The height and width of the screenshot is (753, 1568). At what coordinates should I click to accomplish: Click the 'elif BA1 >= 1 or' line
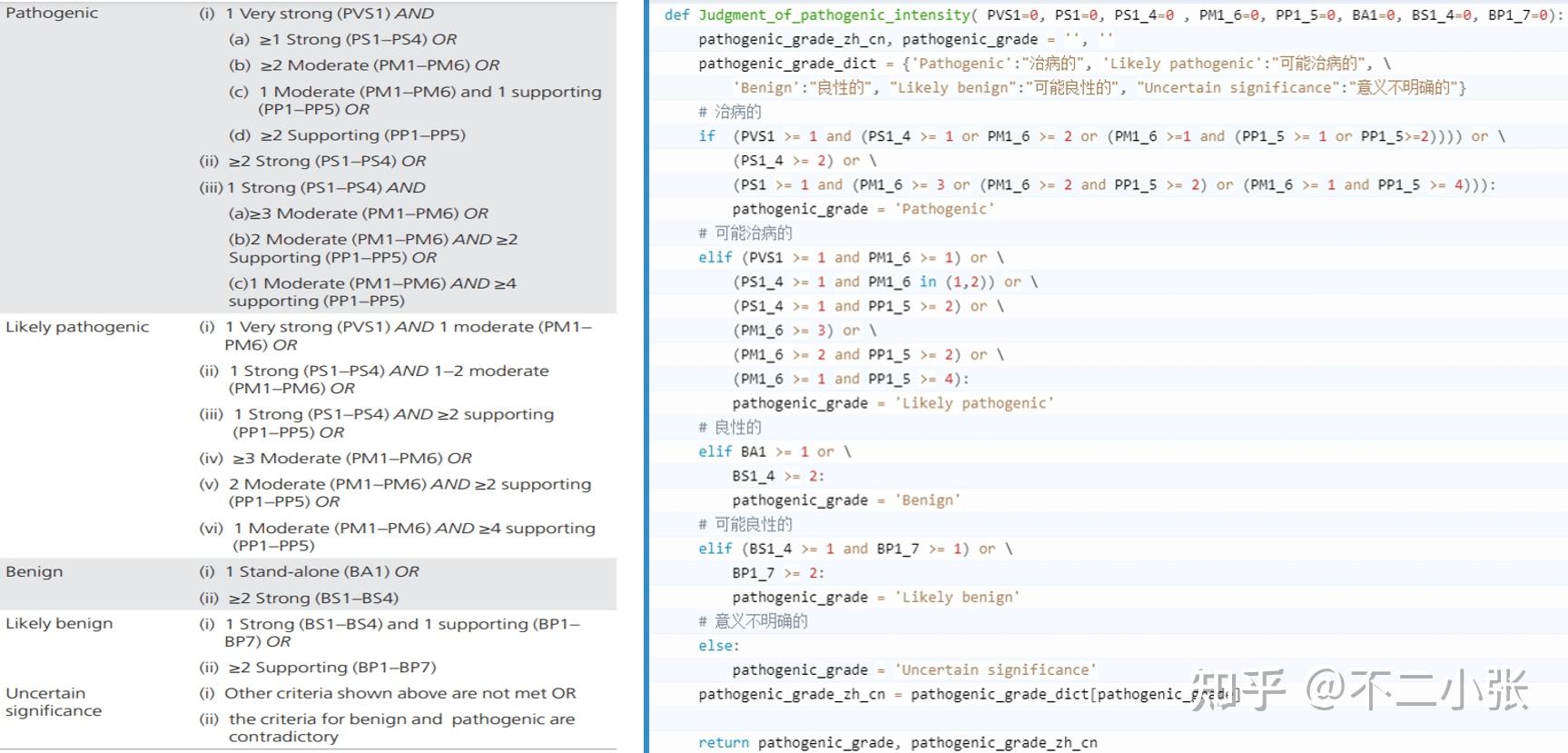[774, 451]
